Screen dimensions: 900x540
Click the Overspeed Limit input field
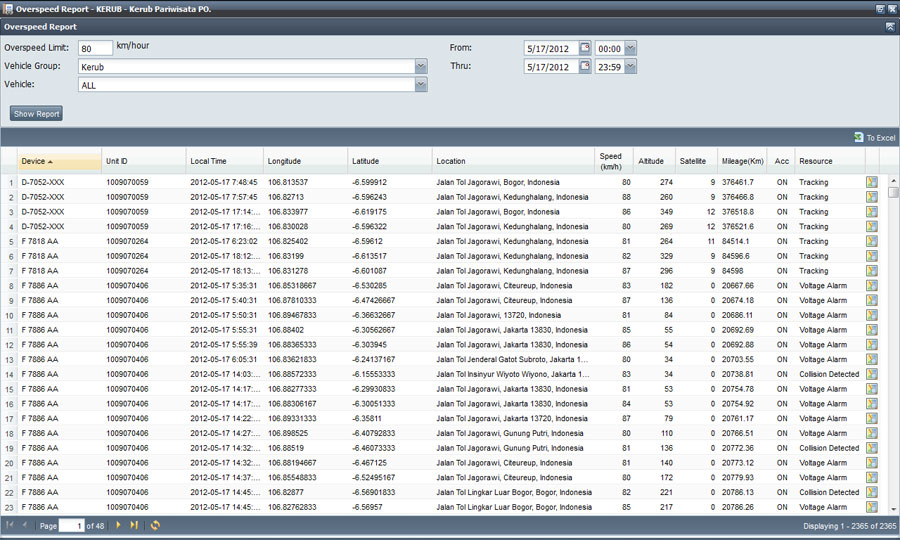tap(95, 48)
